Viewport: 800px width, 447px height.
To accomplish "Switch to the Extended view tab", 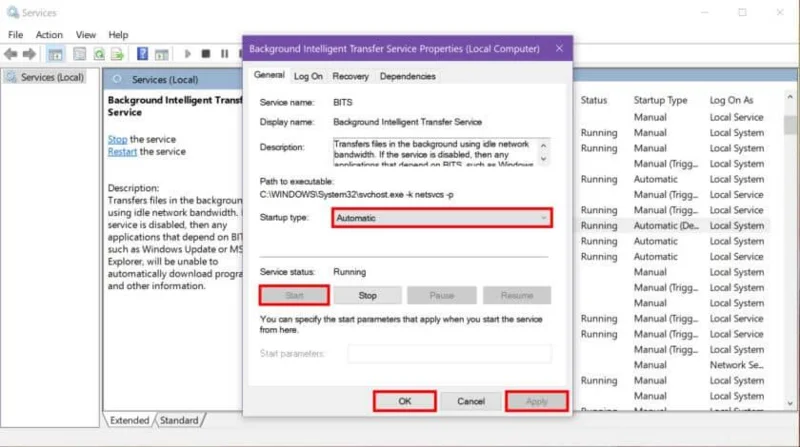I will point(130,420).
